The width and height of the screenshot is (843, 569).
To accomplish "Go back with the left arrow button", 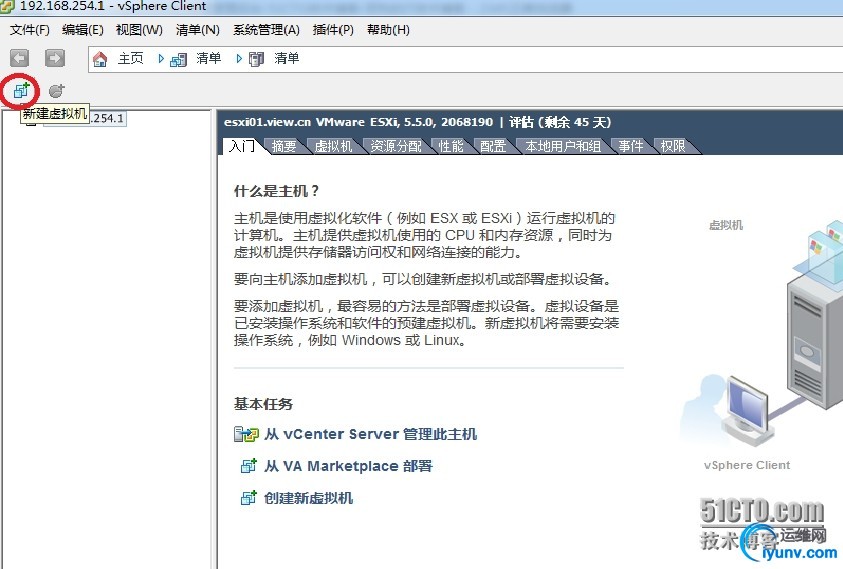I will 19,58.
